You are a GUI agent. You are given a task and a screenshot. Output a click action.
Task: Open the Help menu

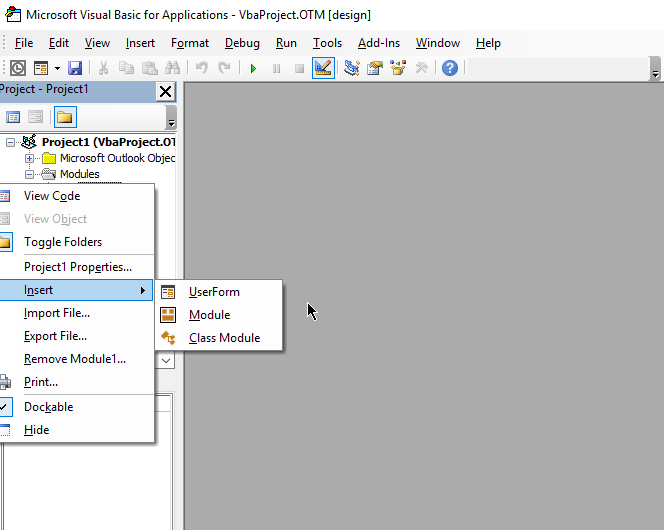click(x=488, y=43)
